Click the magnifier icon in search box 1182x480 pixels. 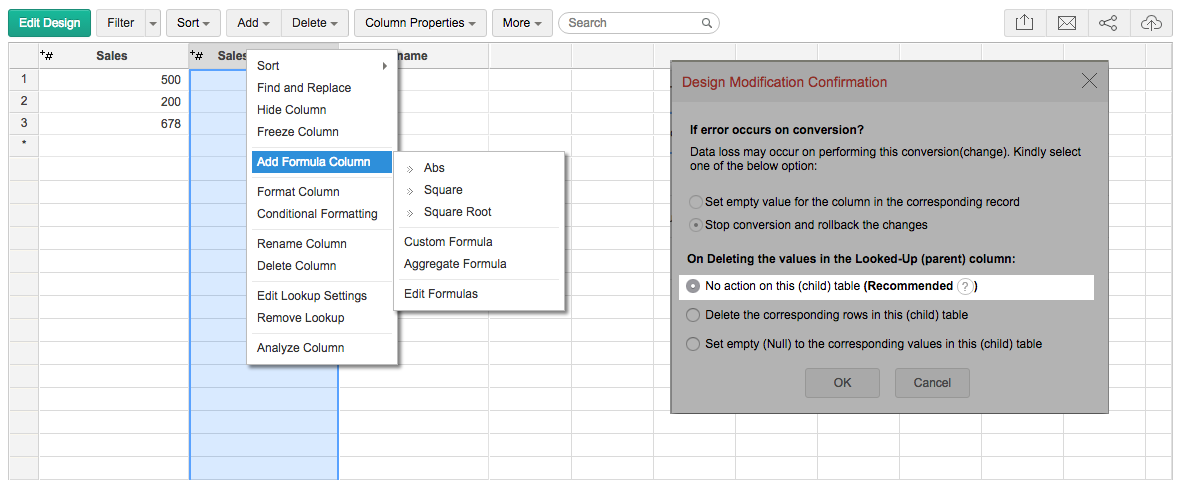click(707, 23)
